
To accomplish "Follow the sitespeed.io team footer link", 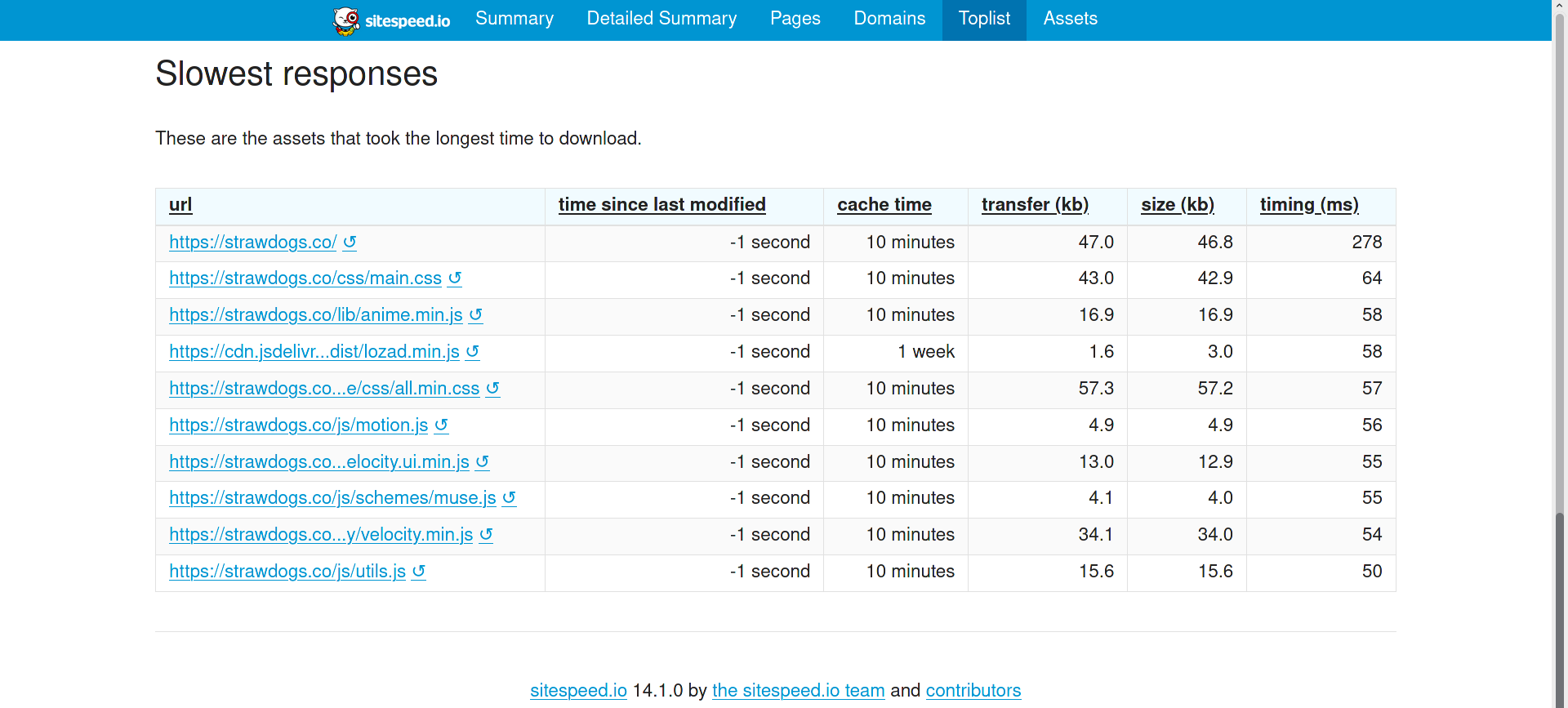I will coord(799,690).
